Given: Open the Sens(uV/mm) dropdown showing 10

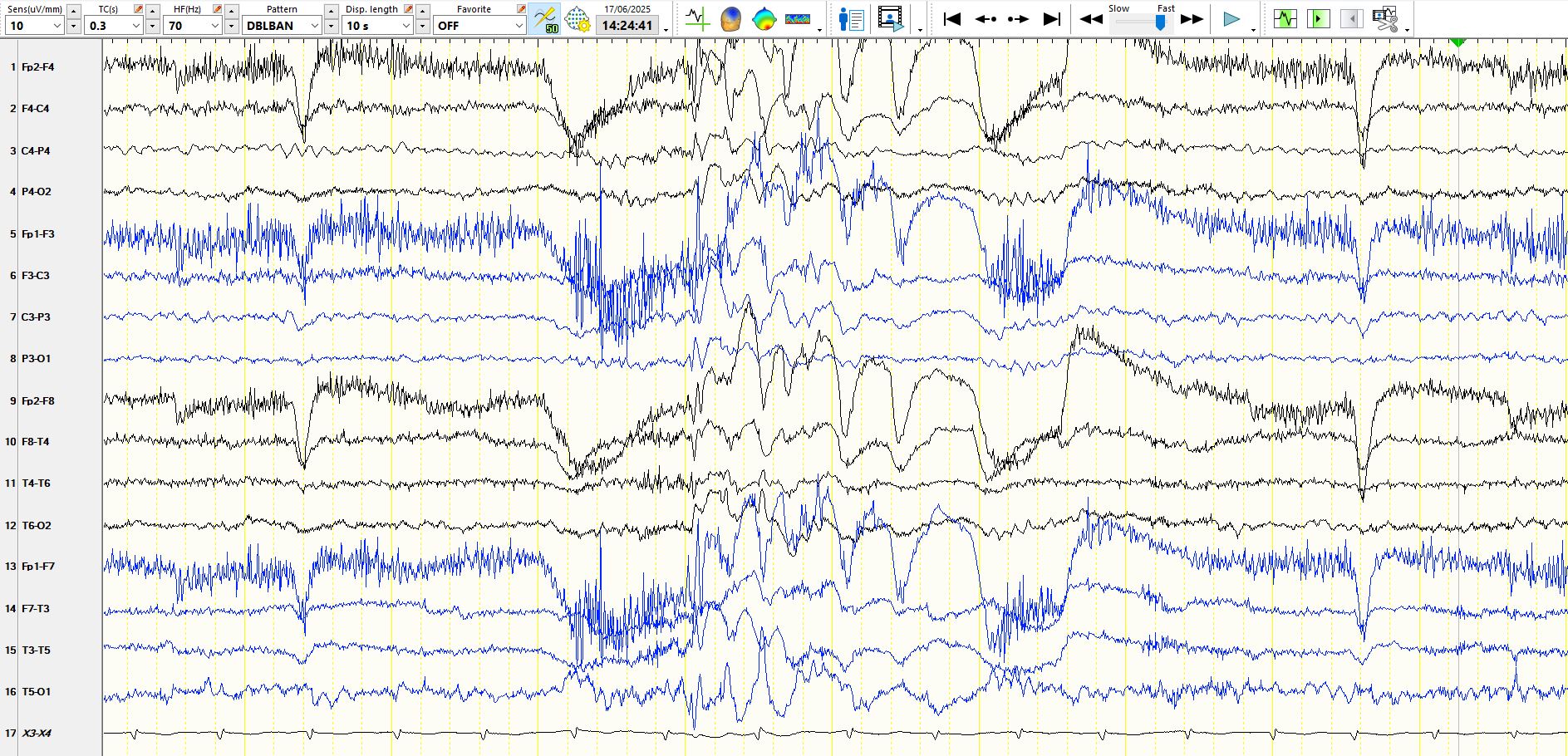Looking at the screenshot, I should coord(34,26).
